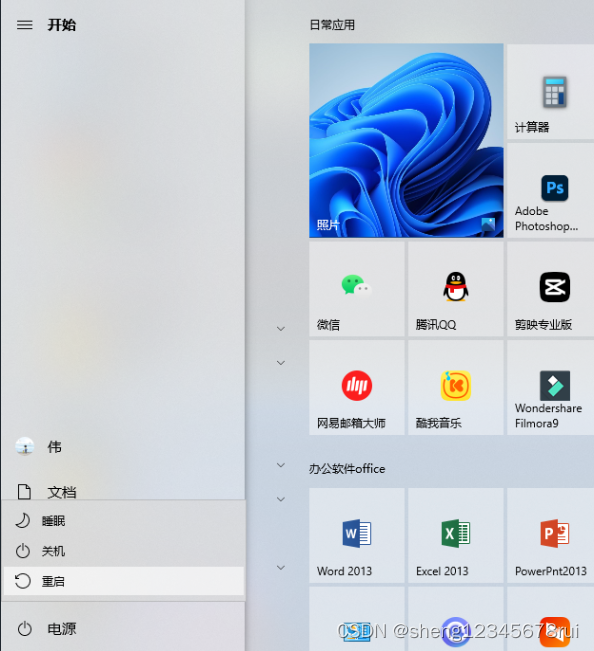The width and height of the screenshot is (594, 651).
Task: Select 重启 restart in the power menu
Action: point(123,581)
